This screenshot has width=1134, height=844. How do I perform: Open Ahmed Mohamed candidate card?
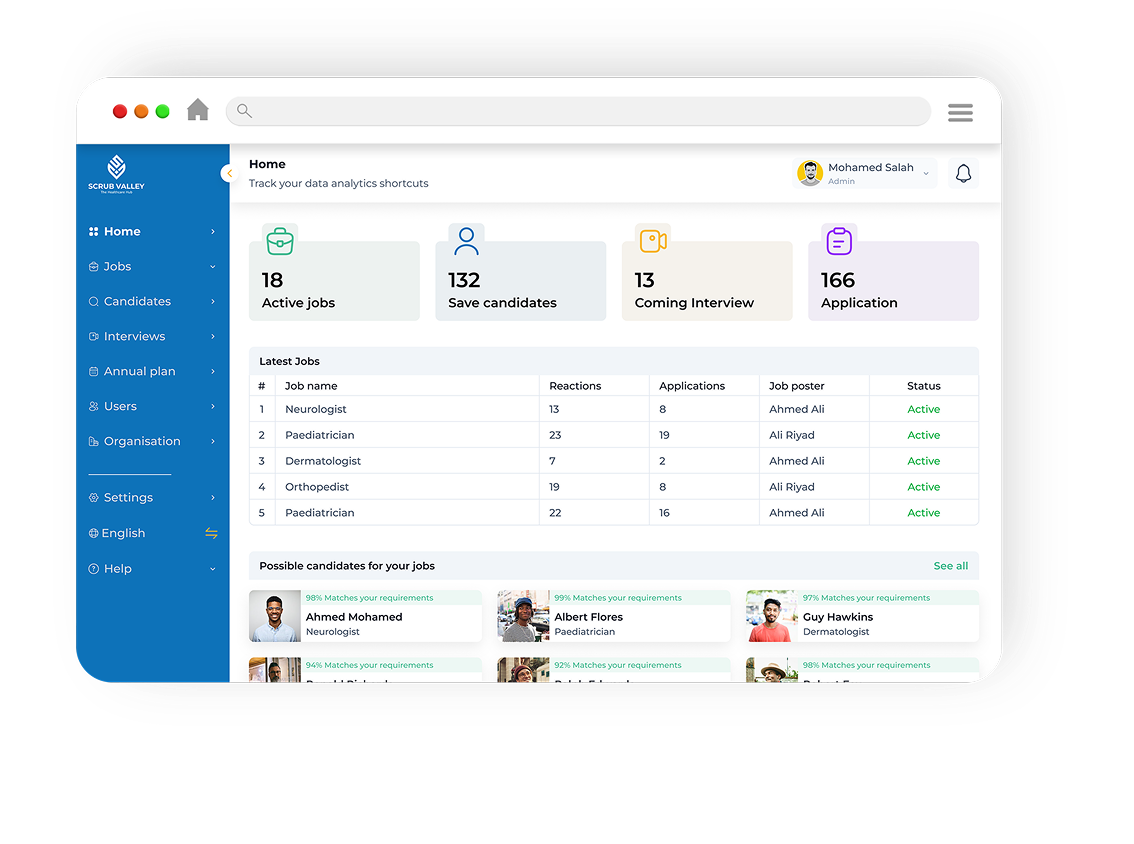click(x=365, y=616)
